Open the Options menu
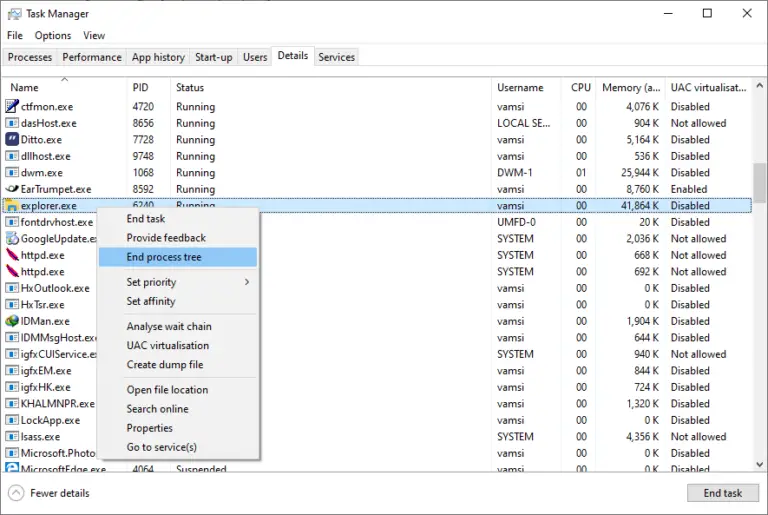Viewport: 768px width, 515px height. pos(53,36)
